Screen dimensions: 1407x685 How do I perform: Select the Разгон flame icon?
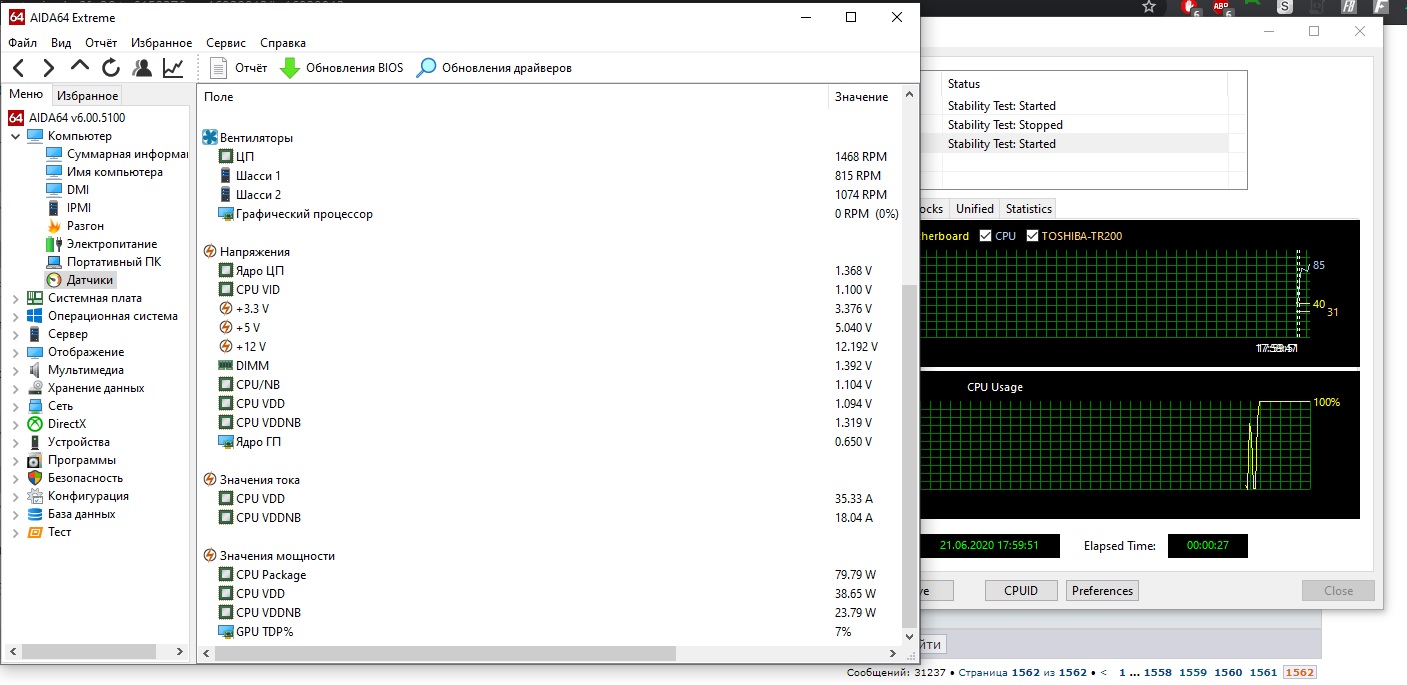[54, 226]
